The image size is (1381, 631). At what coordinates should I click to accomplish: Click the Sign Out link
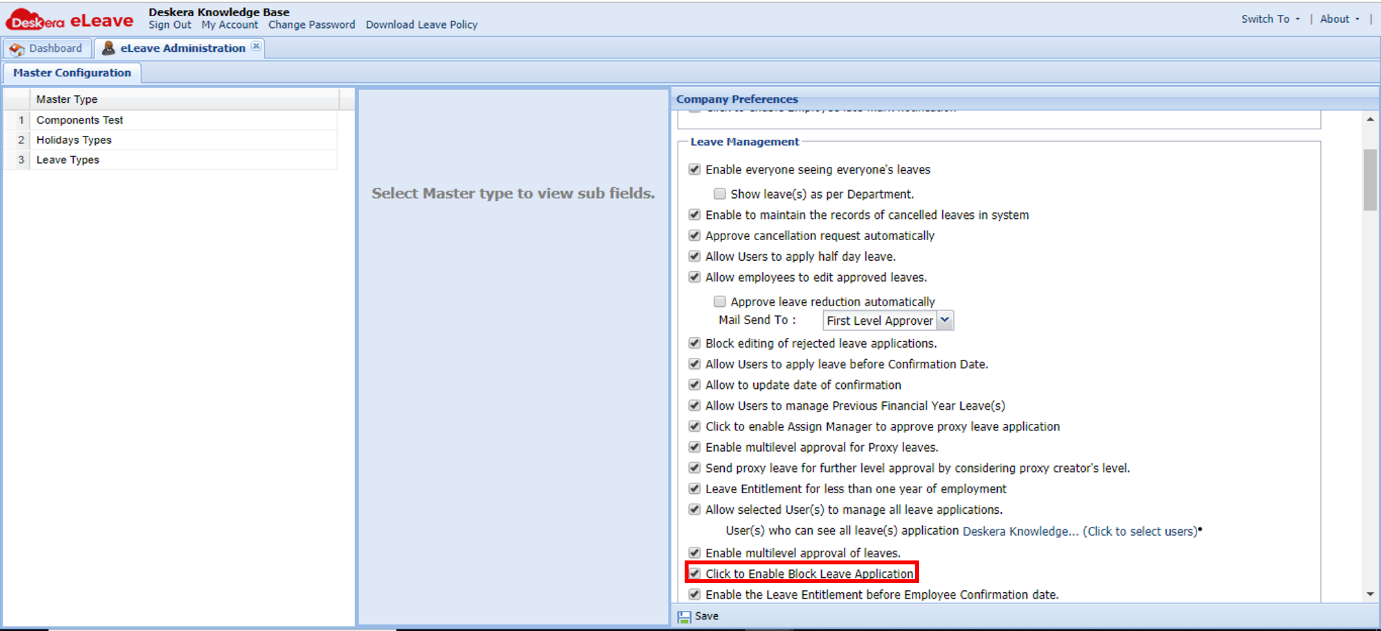169,24
